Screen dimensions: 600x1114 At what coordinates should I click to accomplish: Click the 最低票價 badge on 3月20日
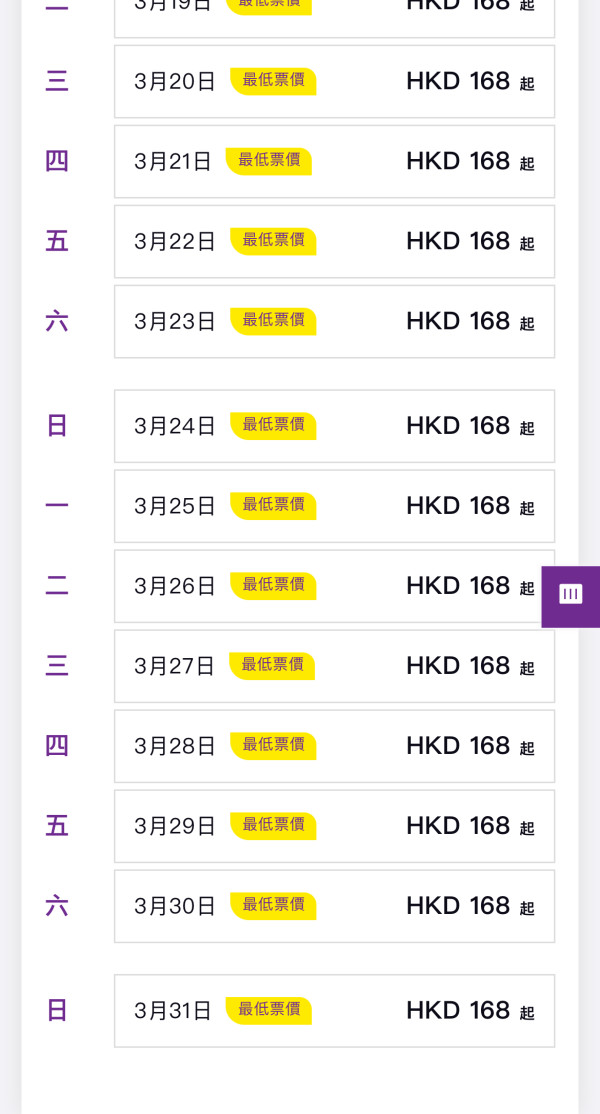(x=273, y=81)
